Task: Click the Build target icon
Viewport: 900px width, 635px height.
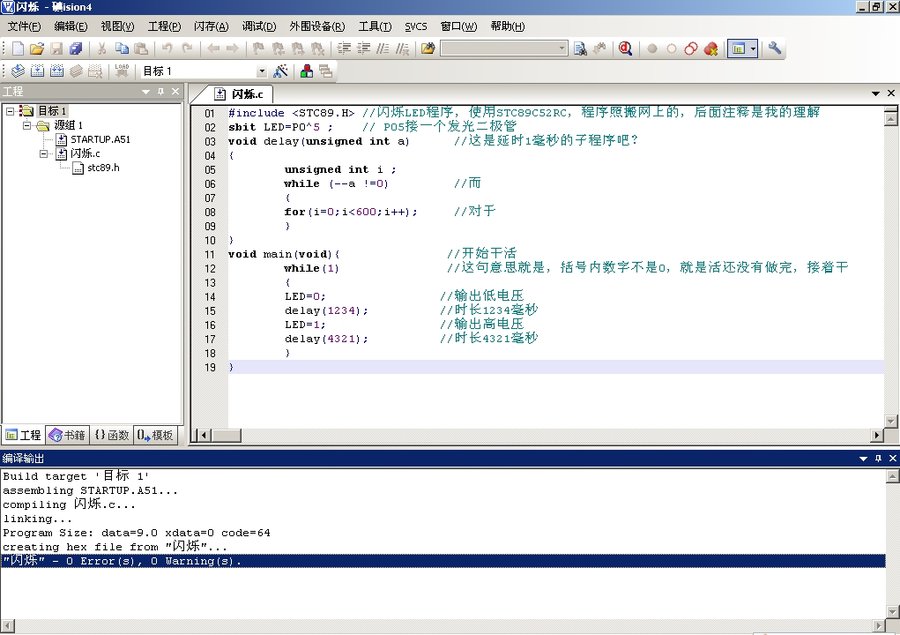Action: (36, 71)
